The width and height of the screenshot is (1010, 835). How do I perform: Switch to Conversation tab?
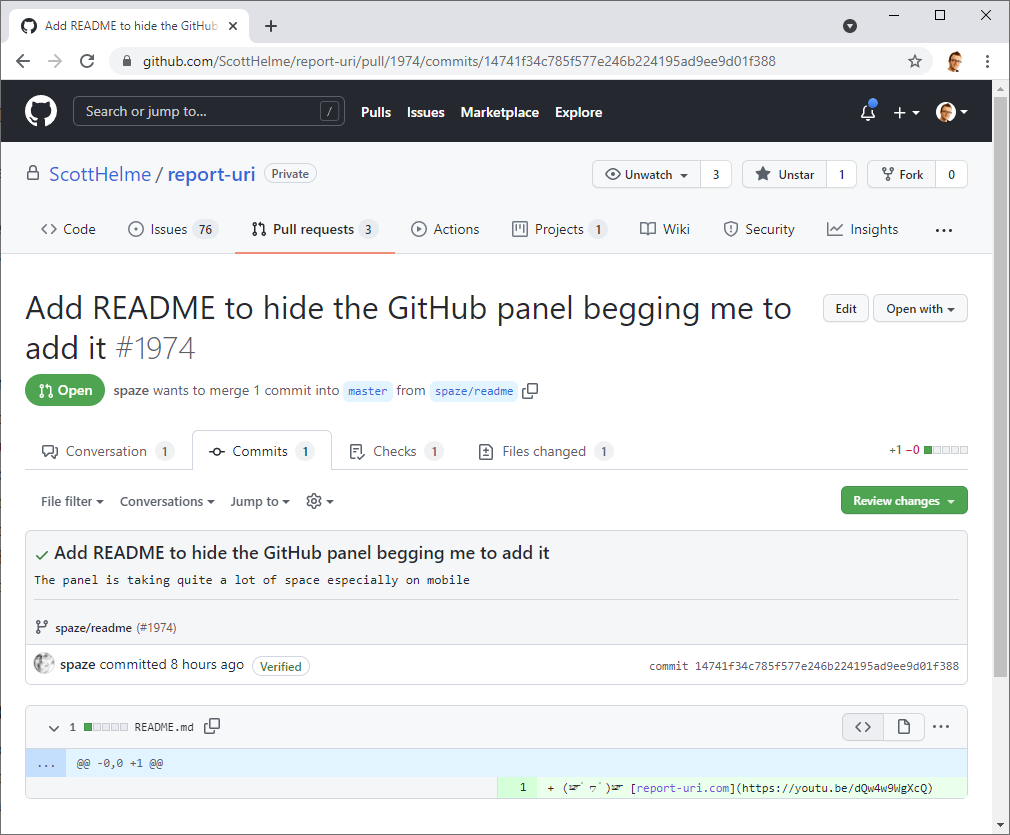[108, 452]
